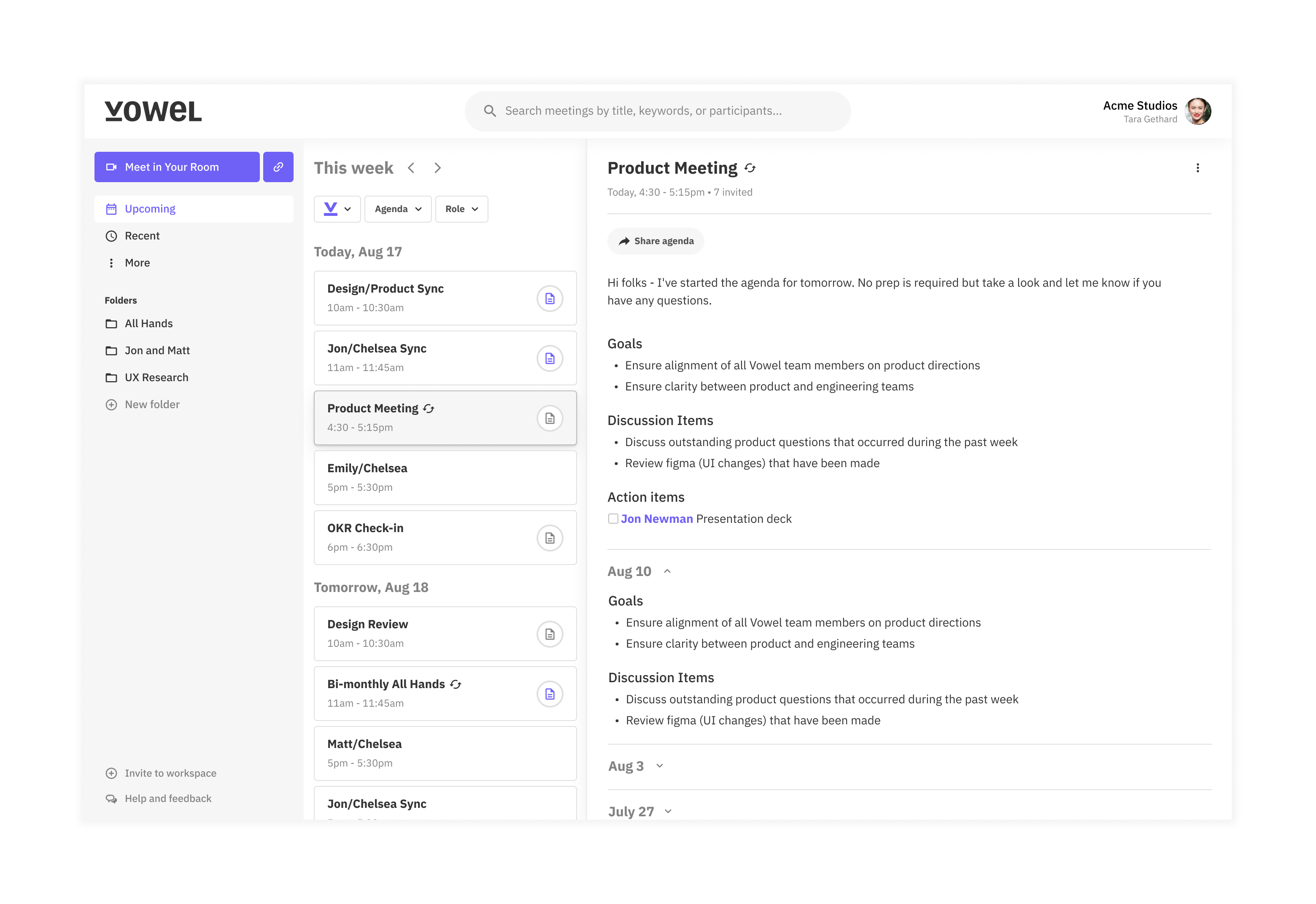Open agenda icon on OKR Check-in card

coord(550,538)
